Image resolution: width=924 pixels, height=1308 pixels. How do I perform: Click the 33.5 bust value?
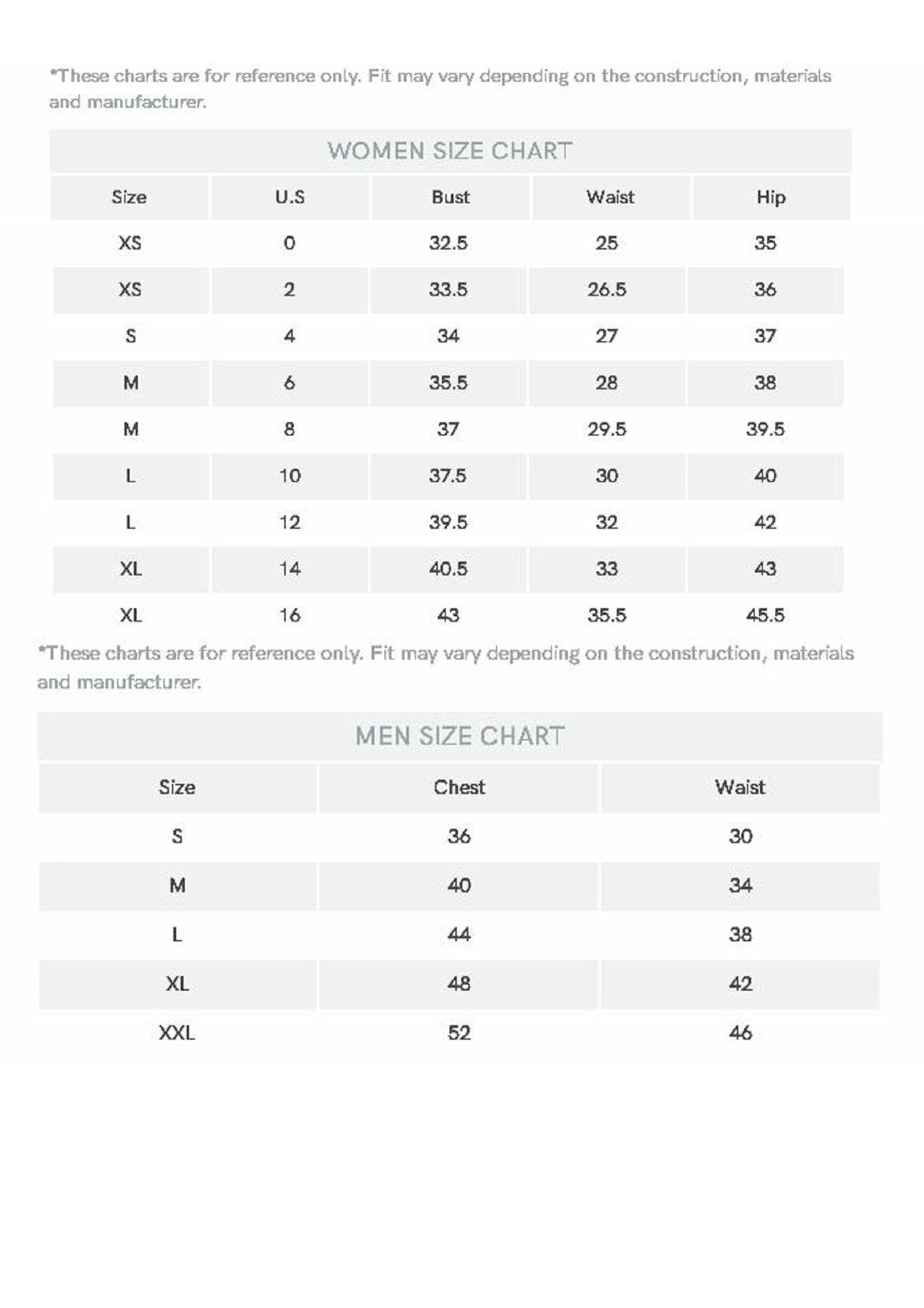click(448, 290)
